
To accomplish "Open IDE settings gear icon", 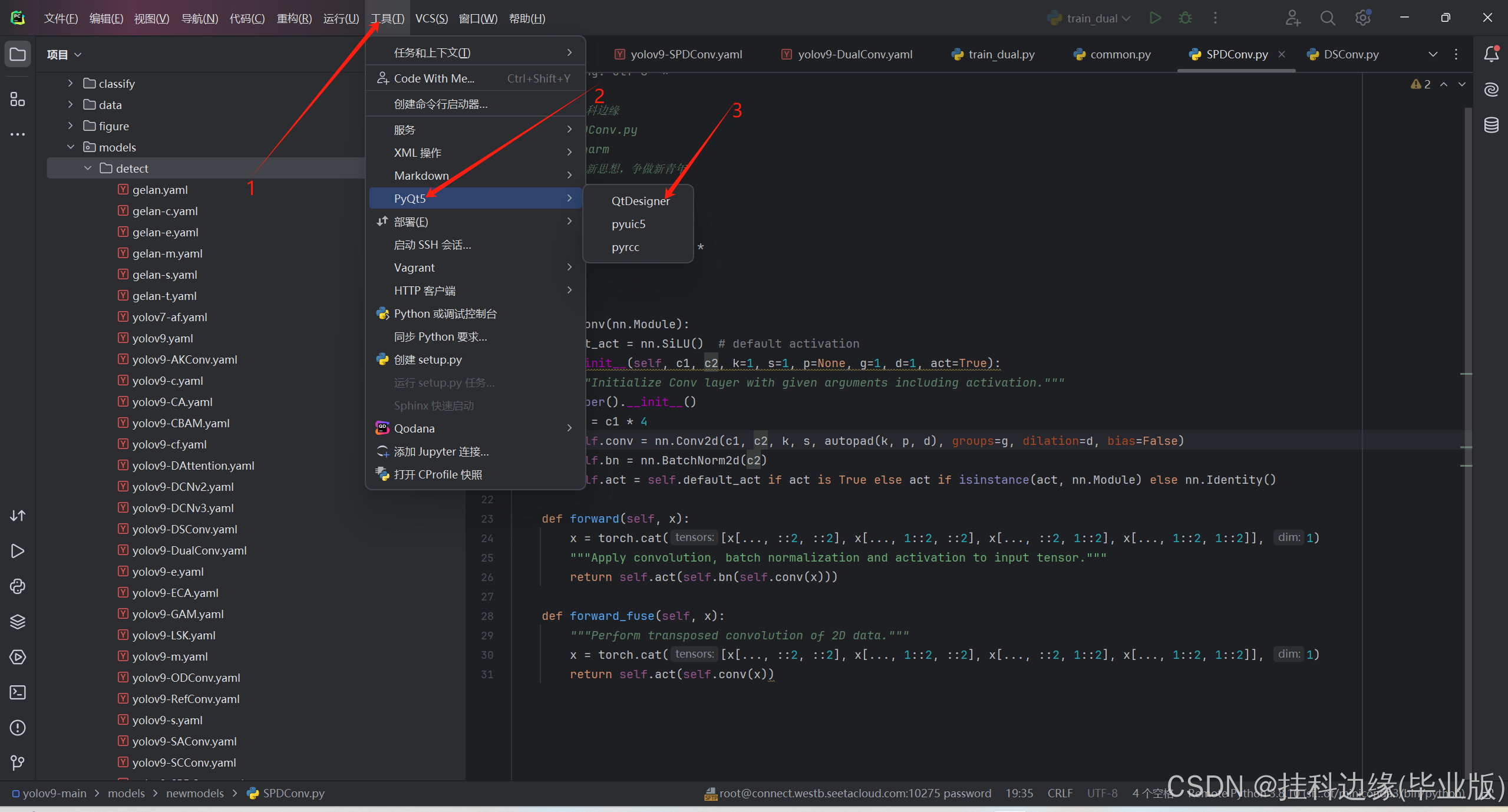I will tap(1363, 18).
